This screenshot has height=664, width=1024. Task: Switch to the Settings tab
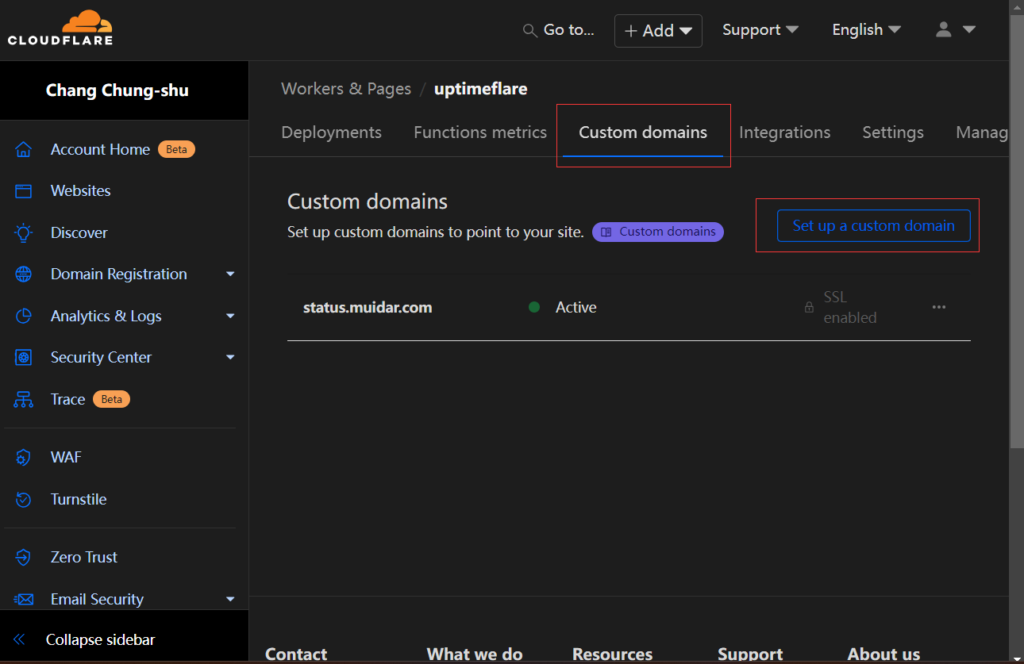[893, 133]
